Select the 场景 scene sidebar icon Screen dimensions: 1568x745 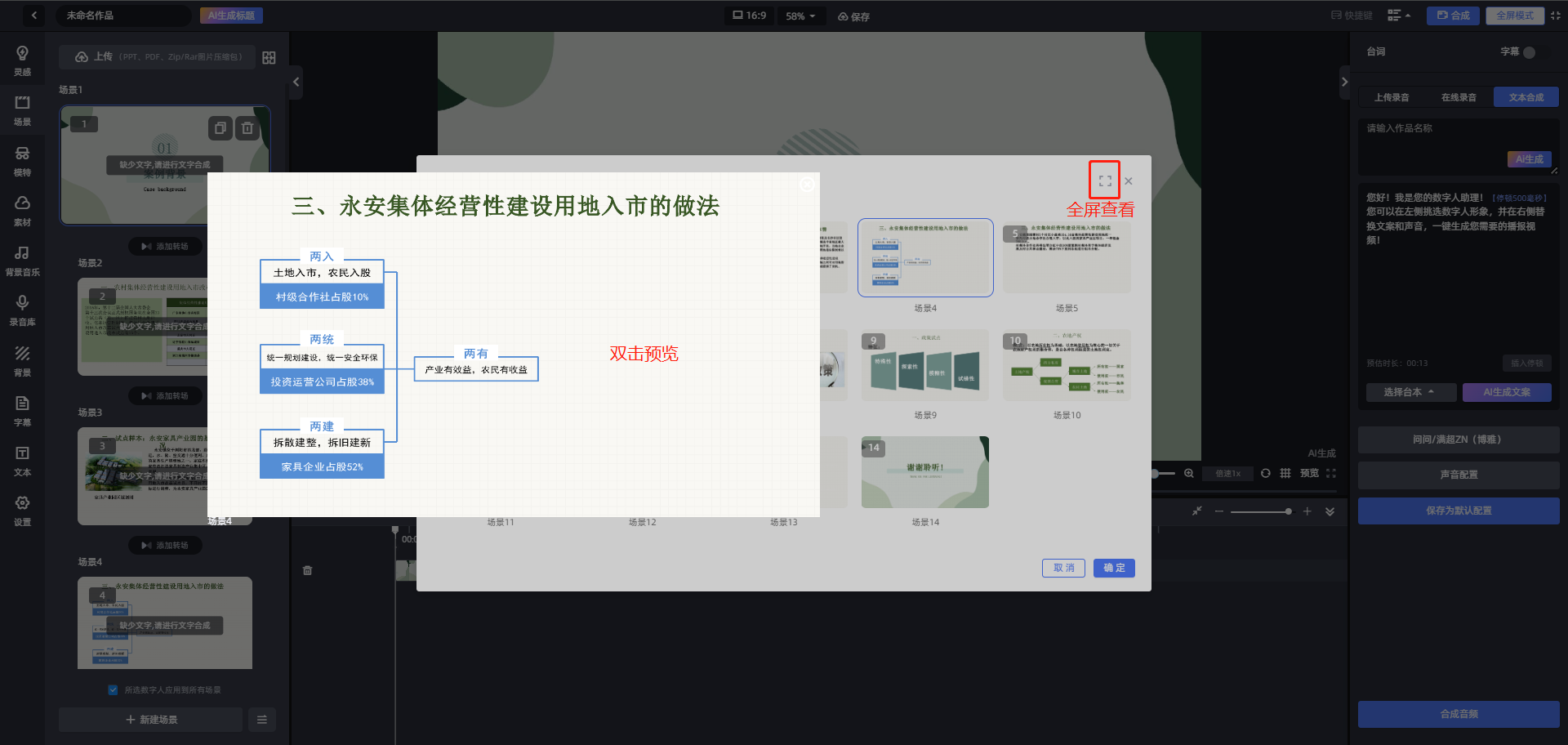click(x=22, y=111)
